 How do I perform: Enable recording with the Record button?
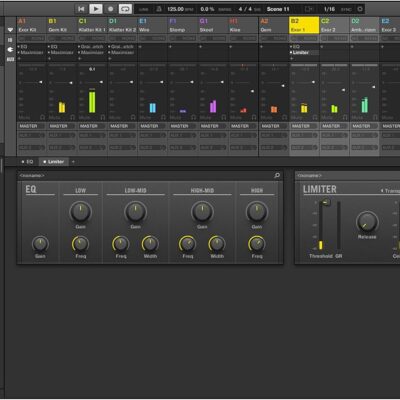111,9
